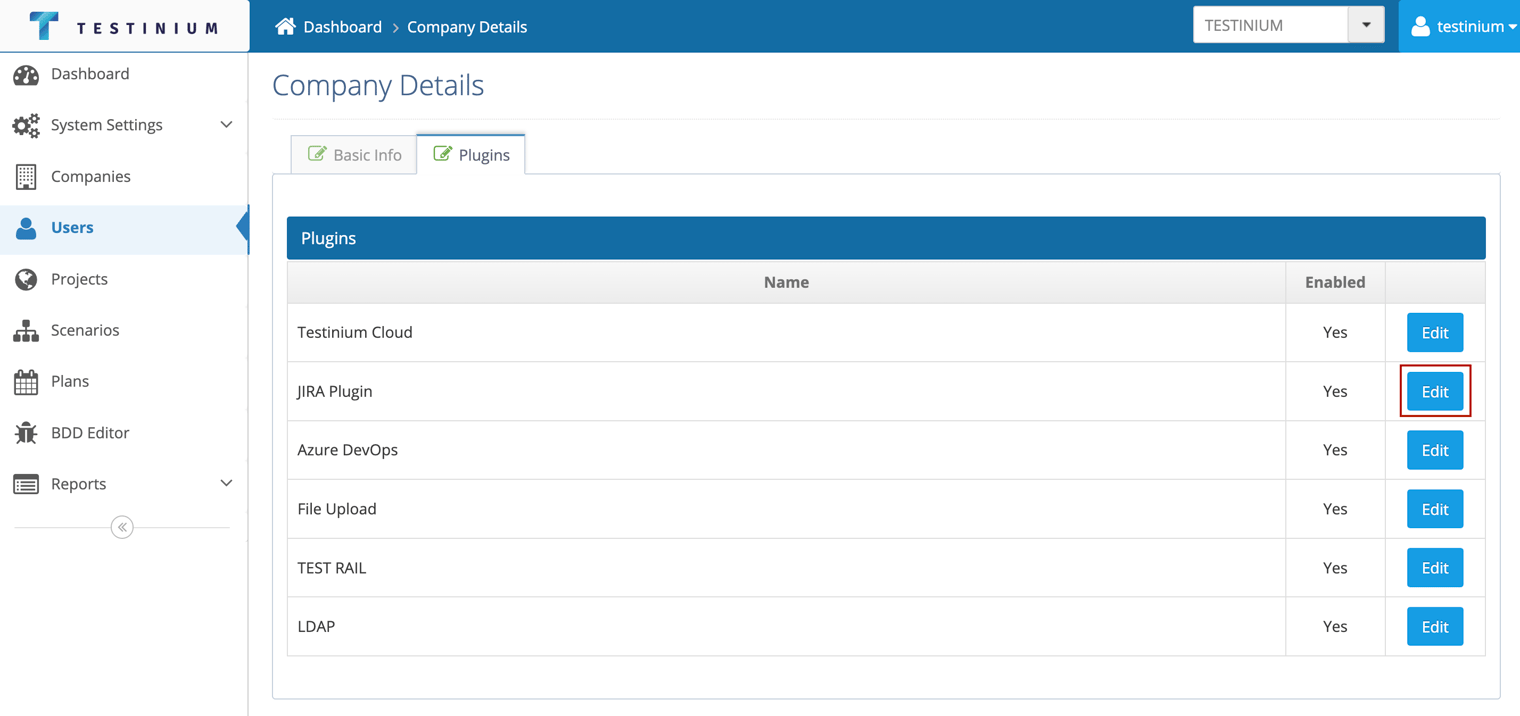Edit the File Upload plugin
The width and height of the screenshot is (1520, 716).
(x=1435, y=509)
